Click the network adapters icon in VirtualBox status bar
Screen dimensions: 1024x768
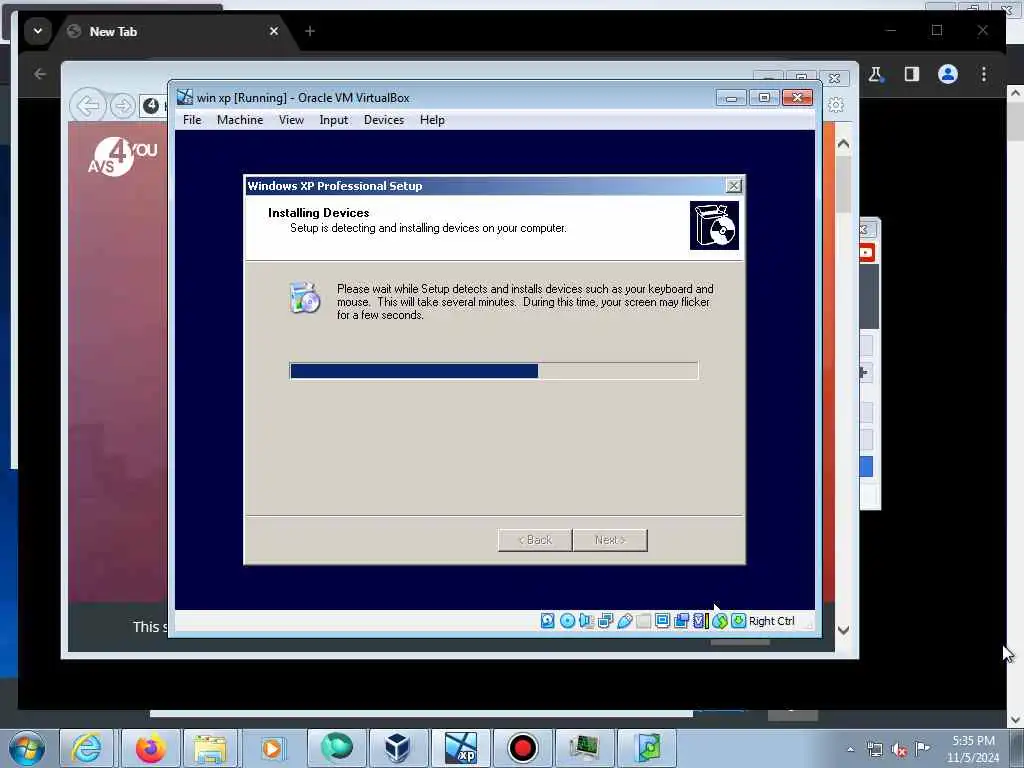coord(605,621)
